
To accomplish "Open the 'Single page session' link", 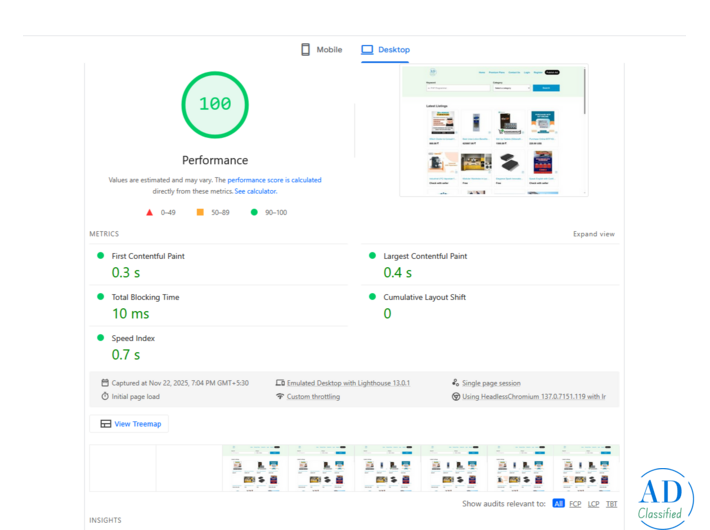I will [491, 383].
